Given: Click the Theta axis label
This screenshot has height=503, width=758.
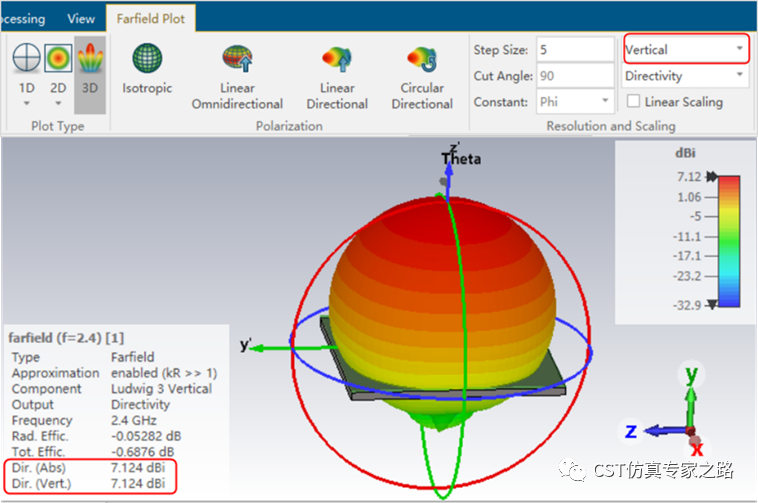Looking at the screenshot, I should [x=461, y=158].
